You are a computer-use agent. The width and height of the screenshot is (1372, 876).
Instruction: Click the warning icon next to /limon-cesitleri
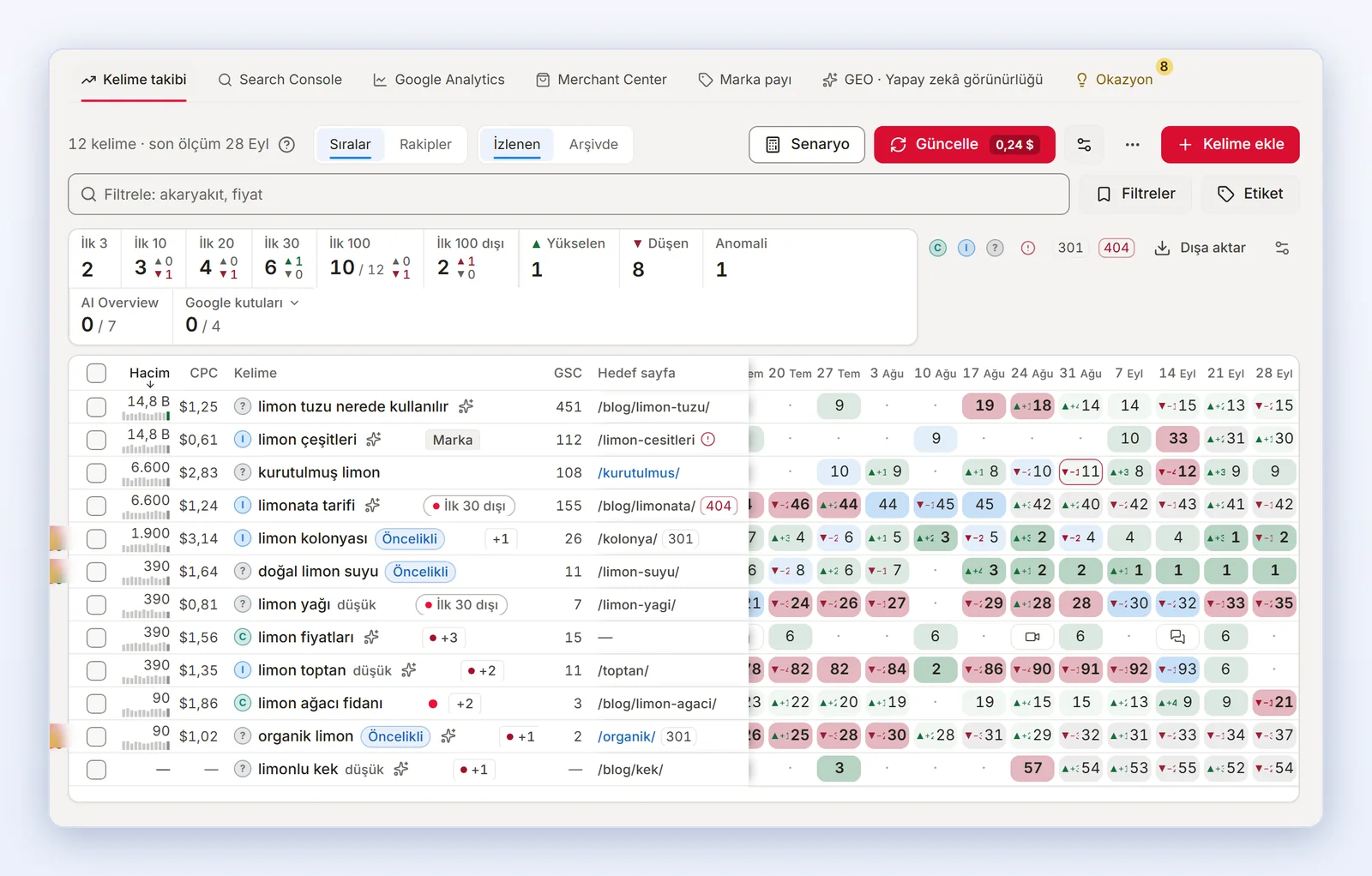coord(708,440)
